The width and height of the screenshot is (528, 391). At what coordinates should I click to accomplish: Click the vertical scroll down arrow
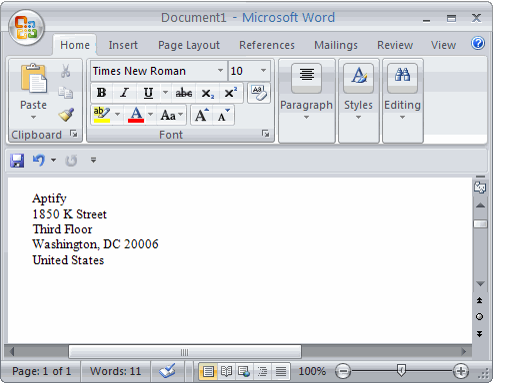[x=480, y=284]
